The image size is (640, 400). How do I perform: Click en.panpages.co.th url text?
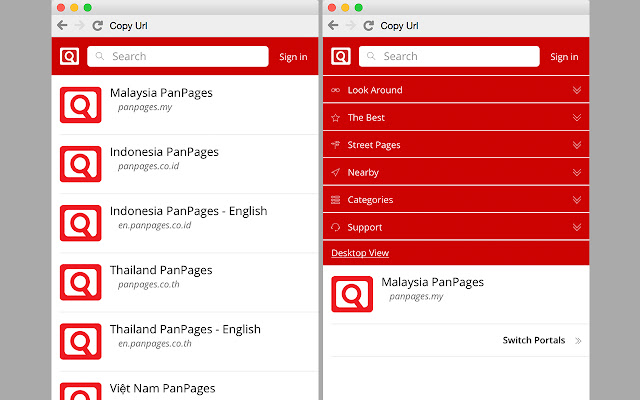tap(155, 344)
